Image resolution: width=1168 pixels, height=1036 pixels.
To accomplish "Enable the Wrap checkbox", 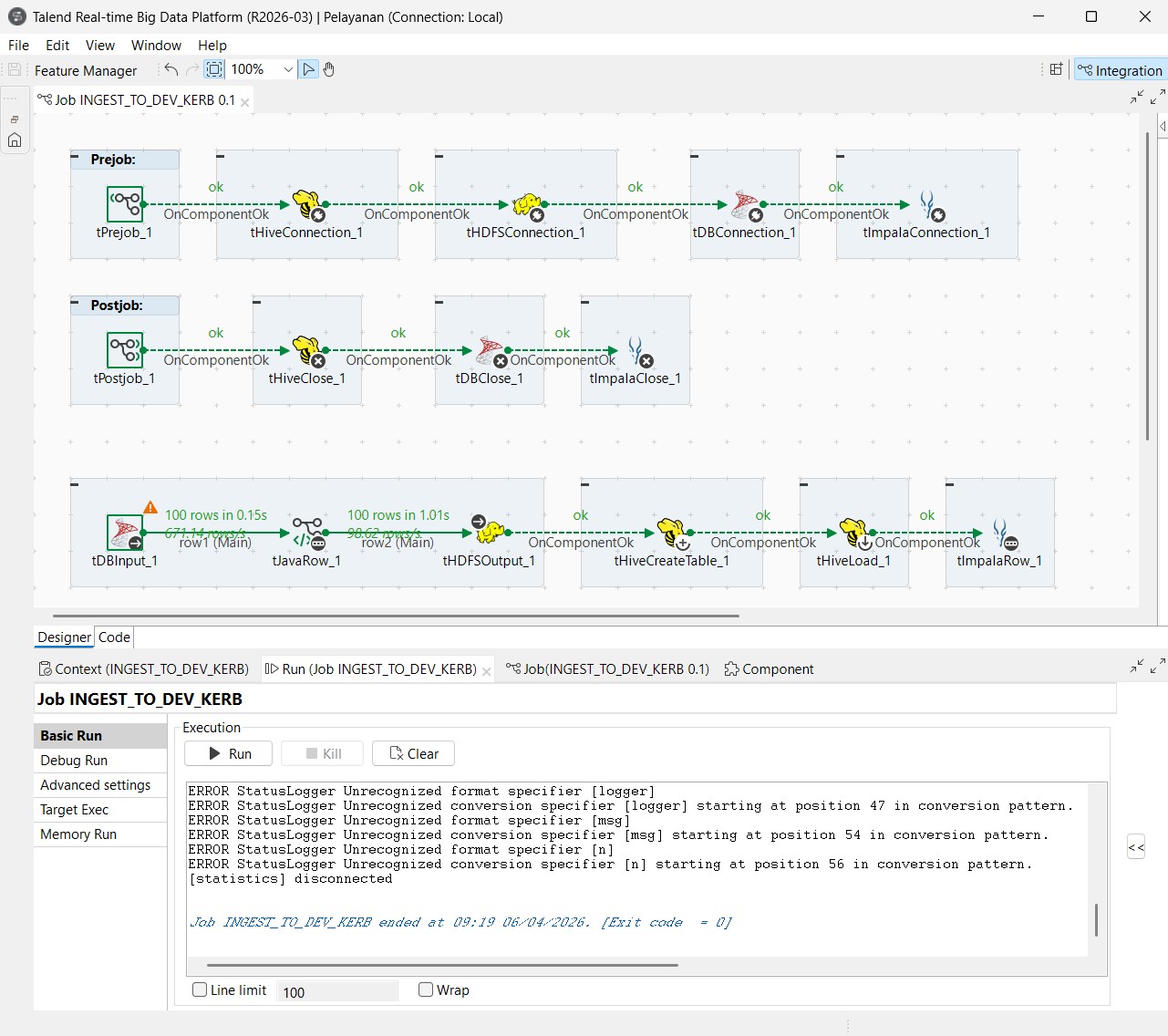I will click(426, 989).
